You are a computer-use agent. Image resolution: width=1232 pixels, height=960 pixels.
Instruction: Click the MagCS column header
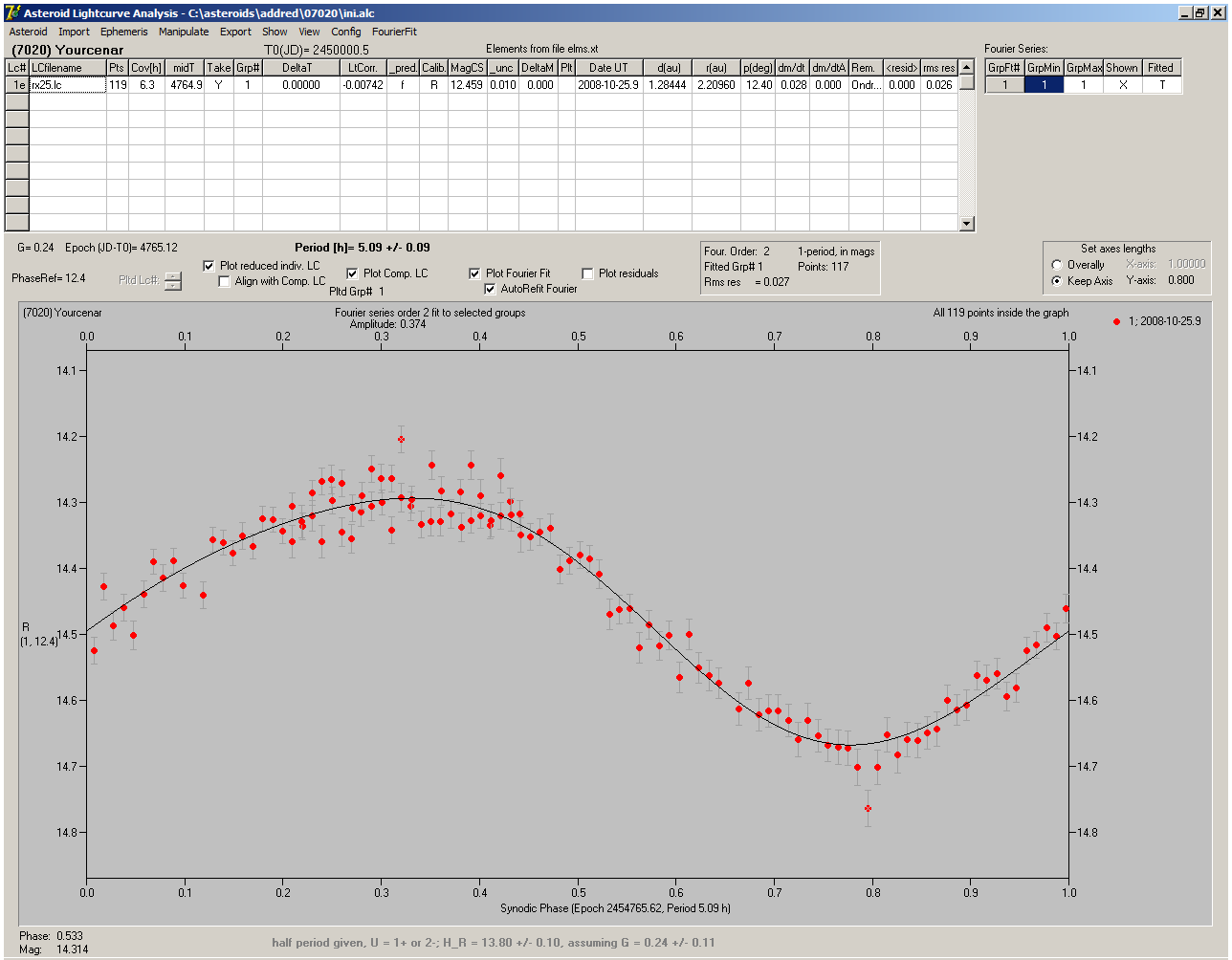[x=467, y=68]
